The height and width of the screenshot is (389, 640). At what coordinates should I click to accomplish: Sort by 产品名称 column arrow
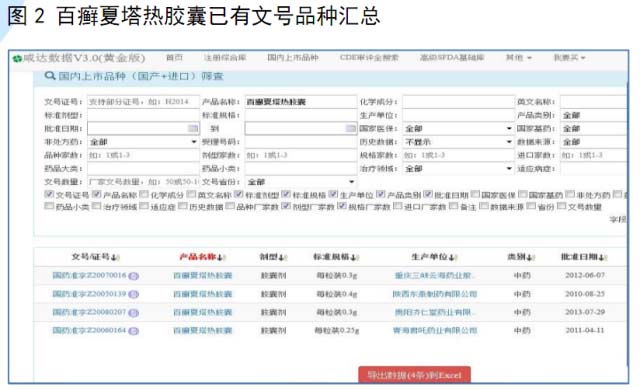click(220, 258)
